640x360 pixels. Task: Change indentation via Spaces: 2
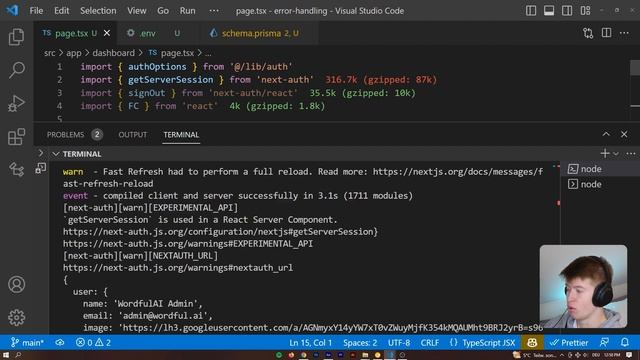point(360,343)
